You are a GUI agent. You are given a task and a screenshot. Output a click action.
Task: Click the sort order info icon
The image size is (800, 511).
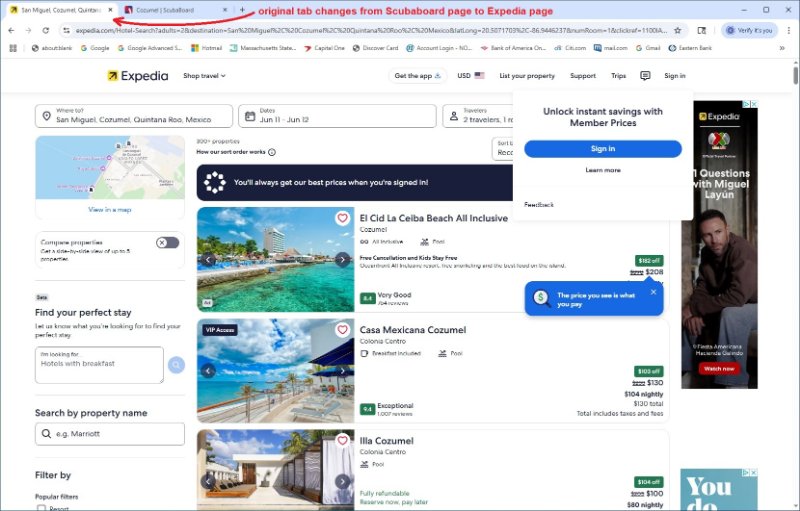(272, 152)
